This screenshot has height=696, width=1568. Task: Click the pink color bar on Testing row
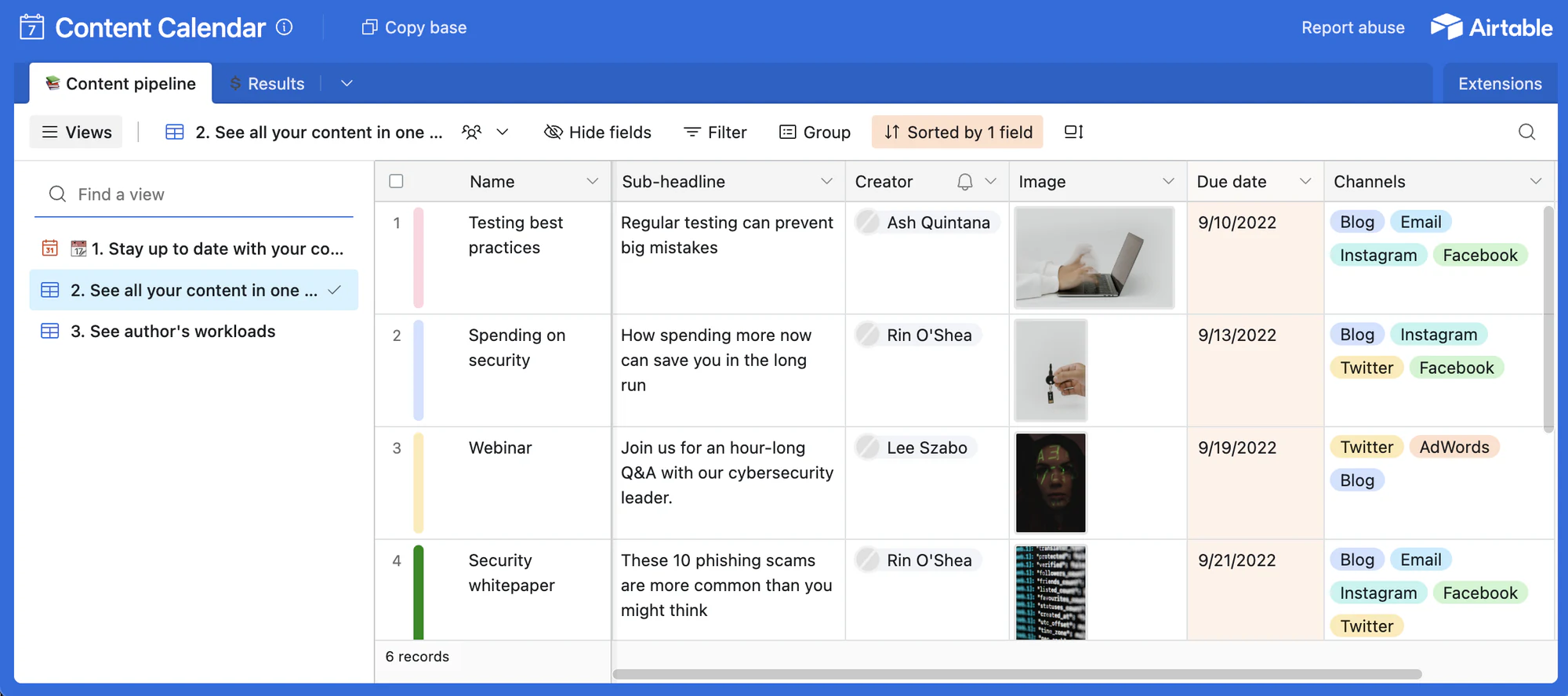pos(419,257)
